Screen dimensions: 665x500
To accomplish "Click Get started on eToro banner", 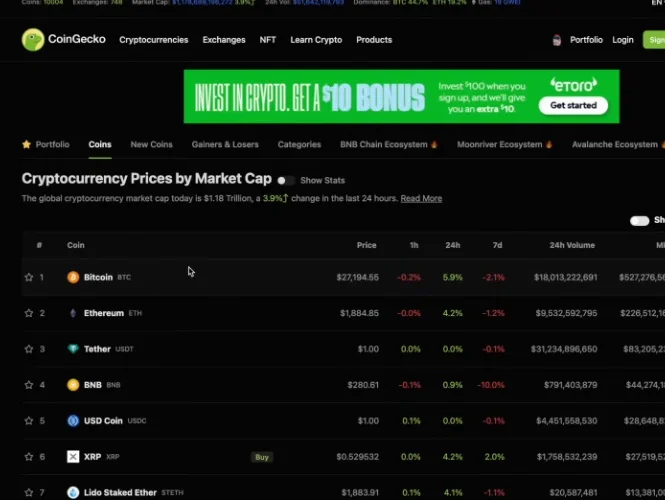I will point(573,105).
